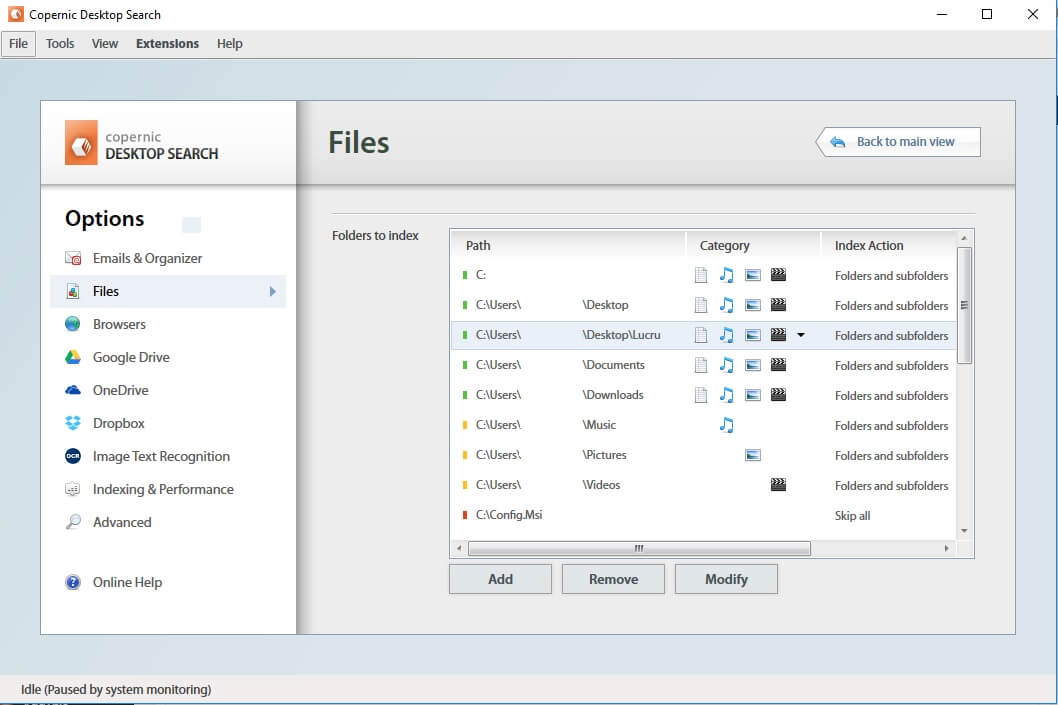
Task: Open the File menu
Action: click(x=18, y=44)
